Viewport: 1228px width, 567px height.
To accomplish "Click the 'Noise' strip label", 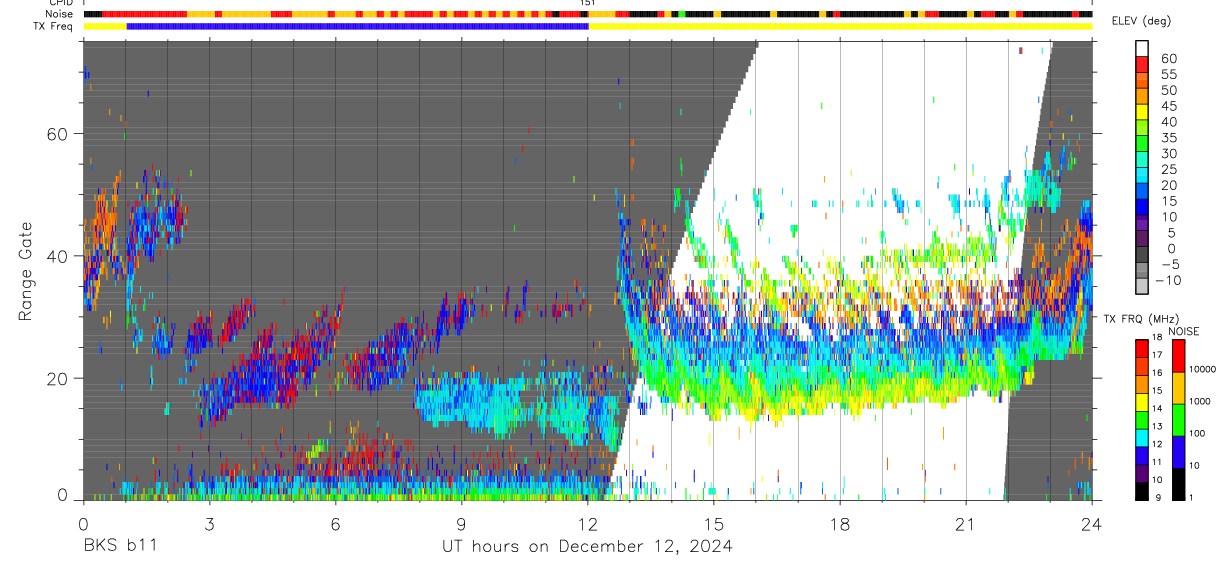I will (60, 15).
